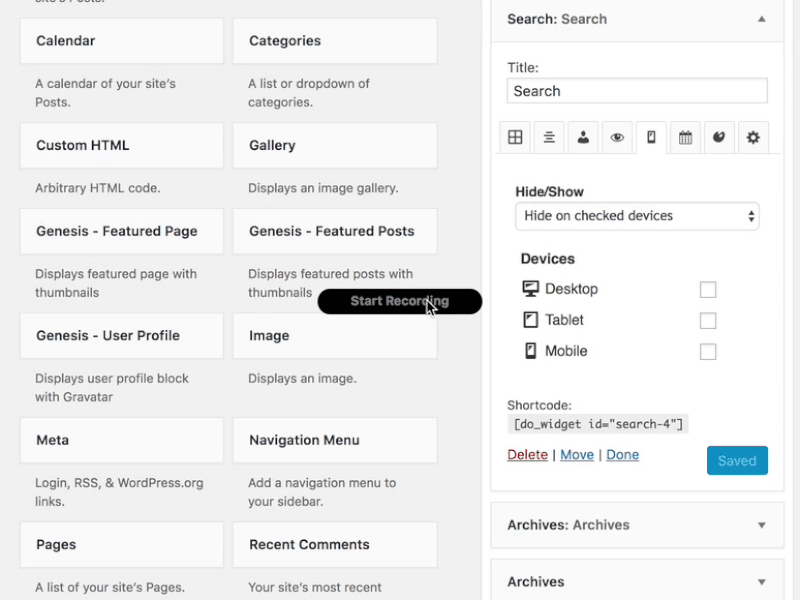Open the Hide/Show dropdown
The image size is (800, 600).
coord(637,215)
